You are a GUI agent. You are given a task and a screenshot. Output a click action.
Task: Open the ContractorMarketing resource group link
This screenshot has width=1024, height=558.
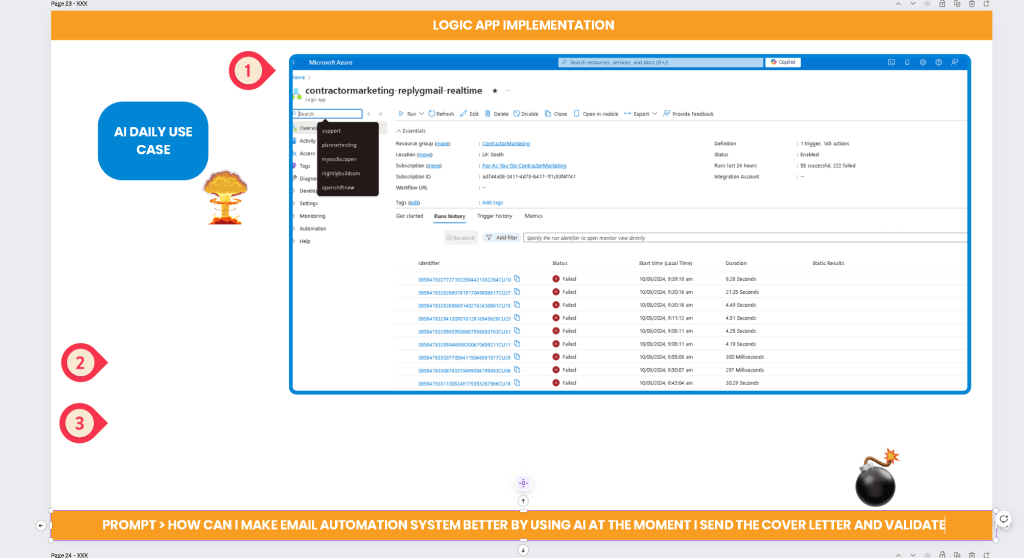[x=505, y=144]
